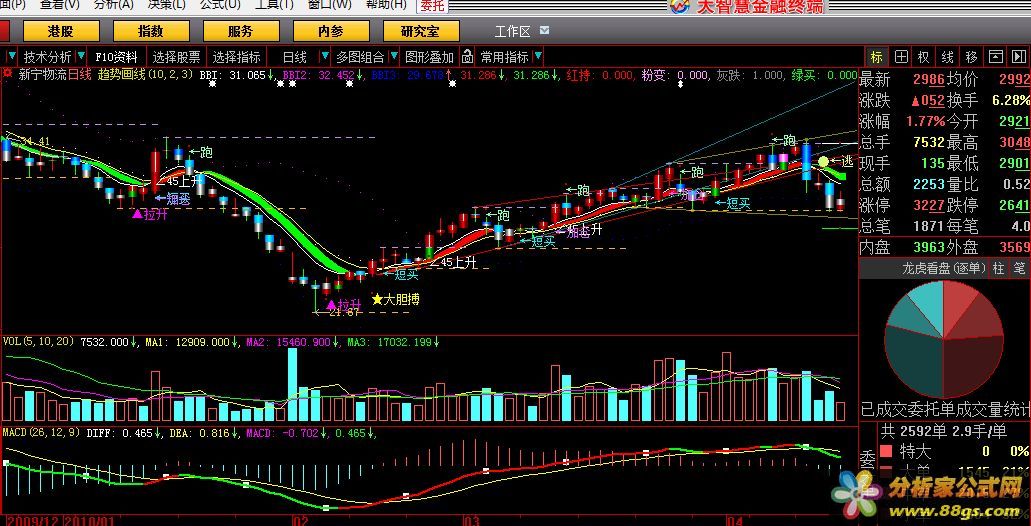Select the 权 rights-adjustment icon
Screen dimensions: 1031x526
tap(923, 57)
